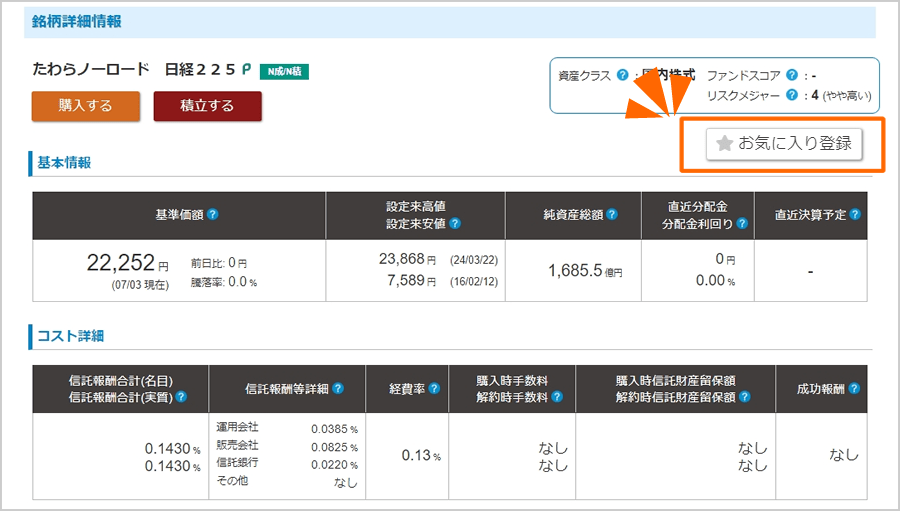Click the green P icon after 日経225
This screenshot has height=511, width=900.
(x=247, y=69)
